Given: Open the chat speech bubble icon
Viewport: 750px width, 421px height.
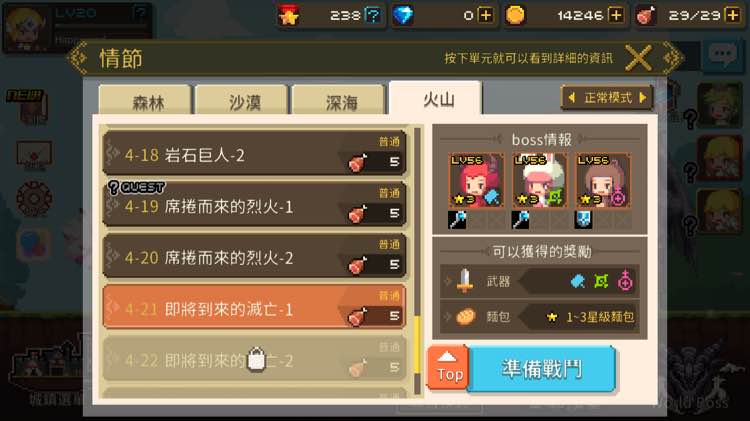Looking at the screenshot, I should (722, 55).
